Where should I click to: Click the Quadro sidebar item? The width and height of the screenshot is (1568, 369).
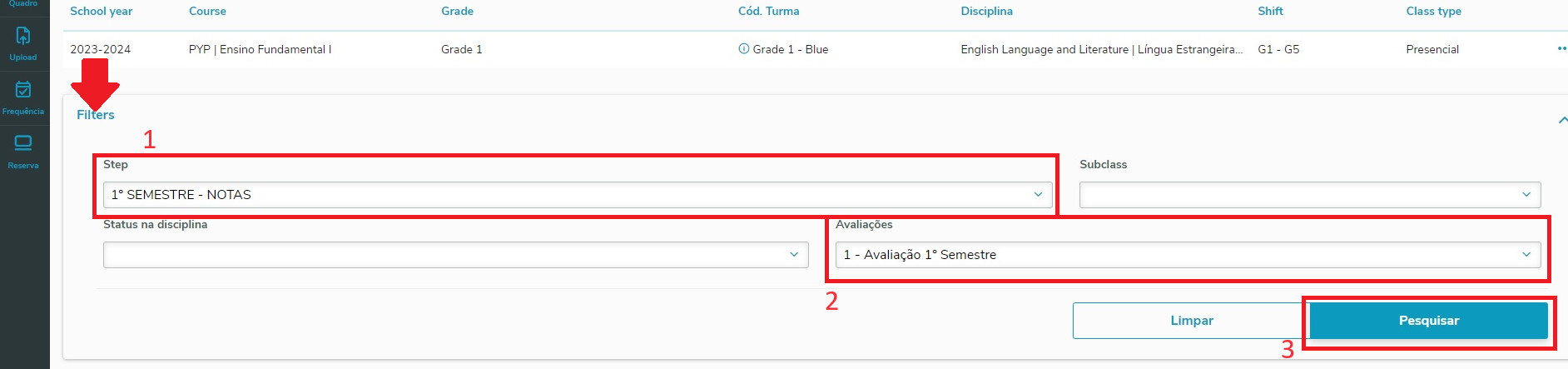pyautogui.click(x=23, y=4)
